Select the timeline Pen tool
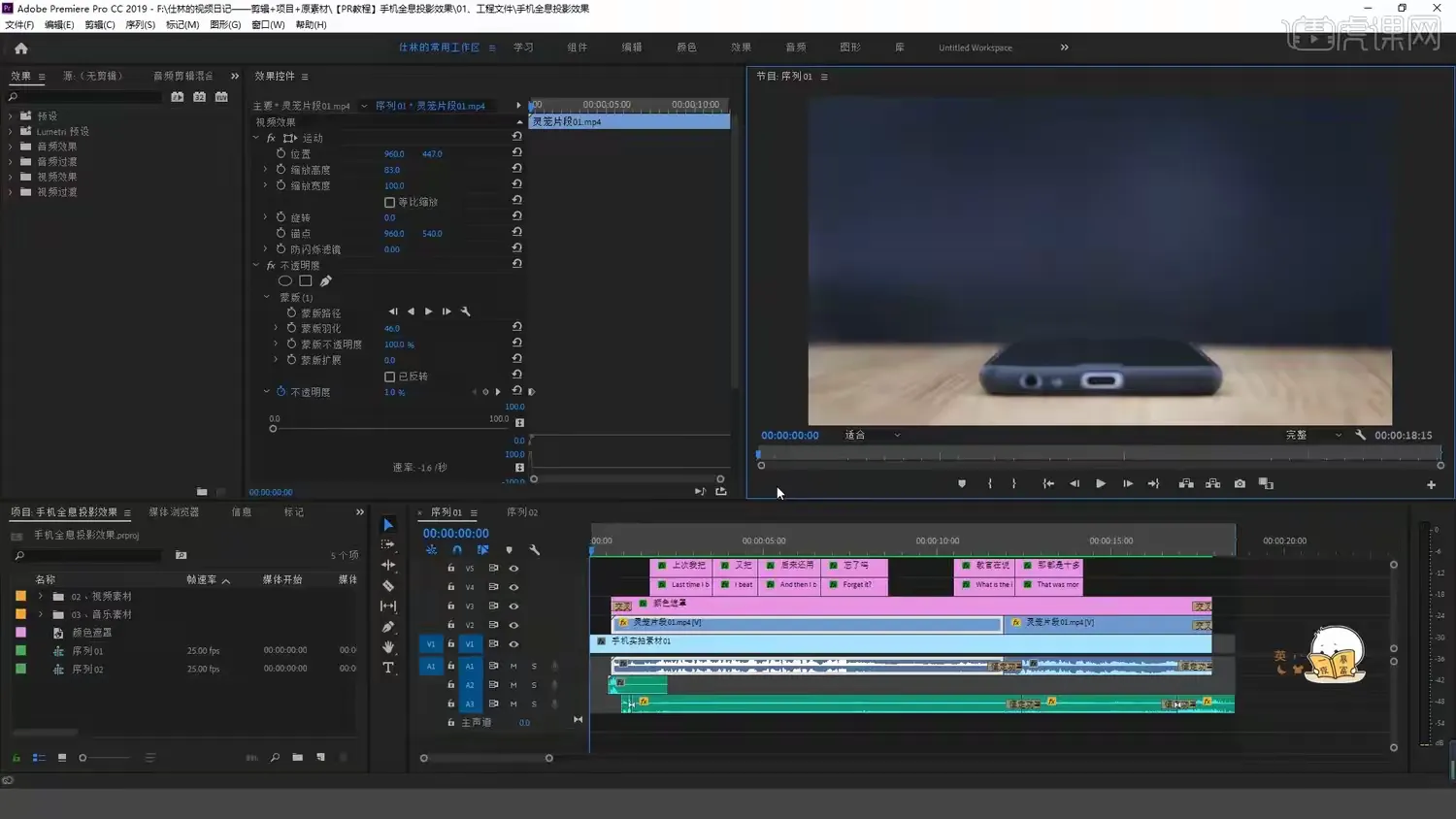Screen dimensions: 1456x819 tap(388, 626)
